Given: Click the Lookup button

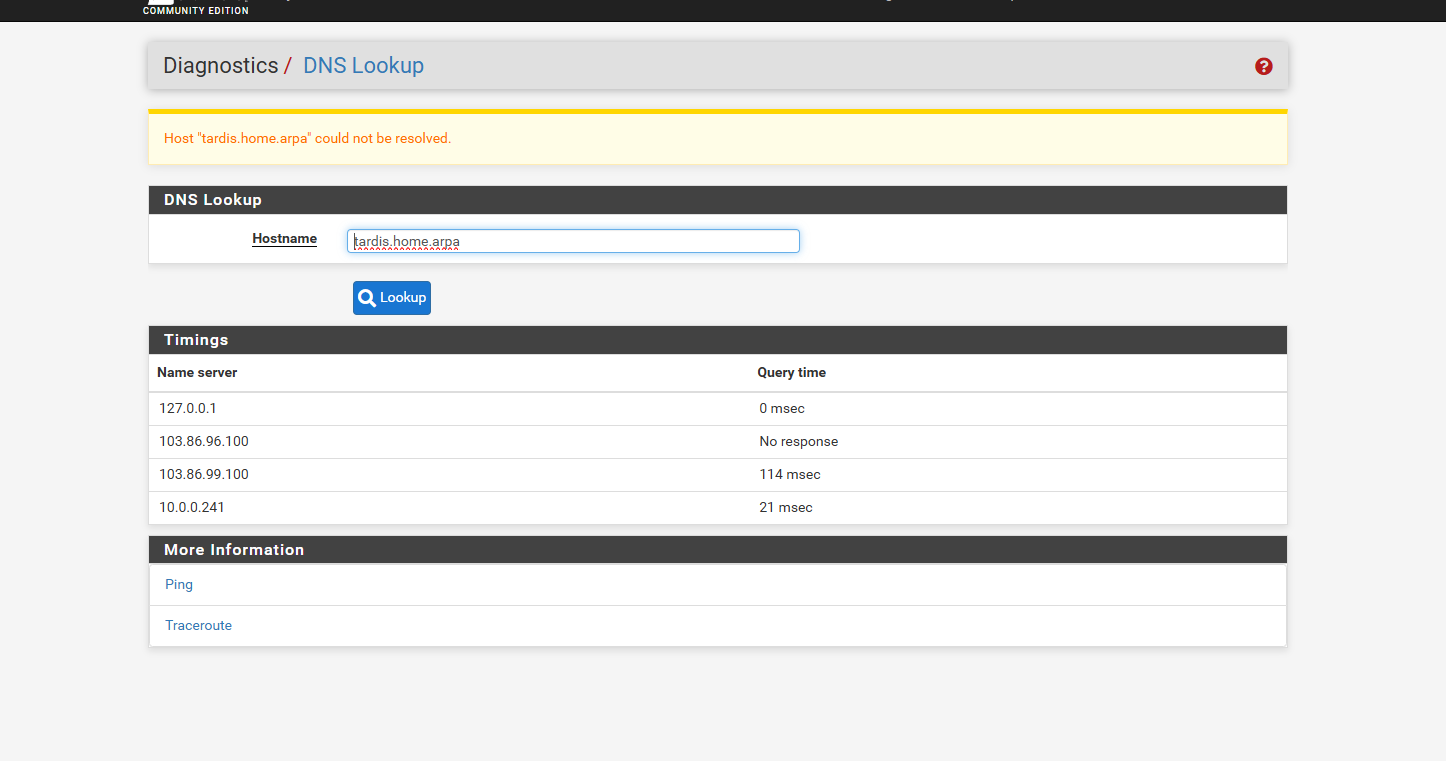Looking at the screenshot, I should pyautogui.click(x=392, y=298).
